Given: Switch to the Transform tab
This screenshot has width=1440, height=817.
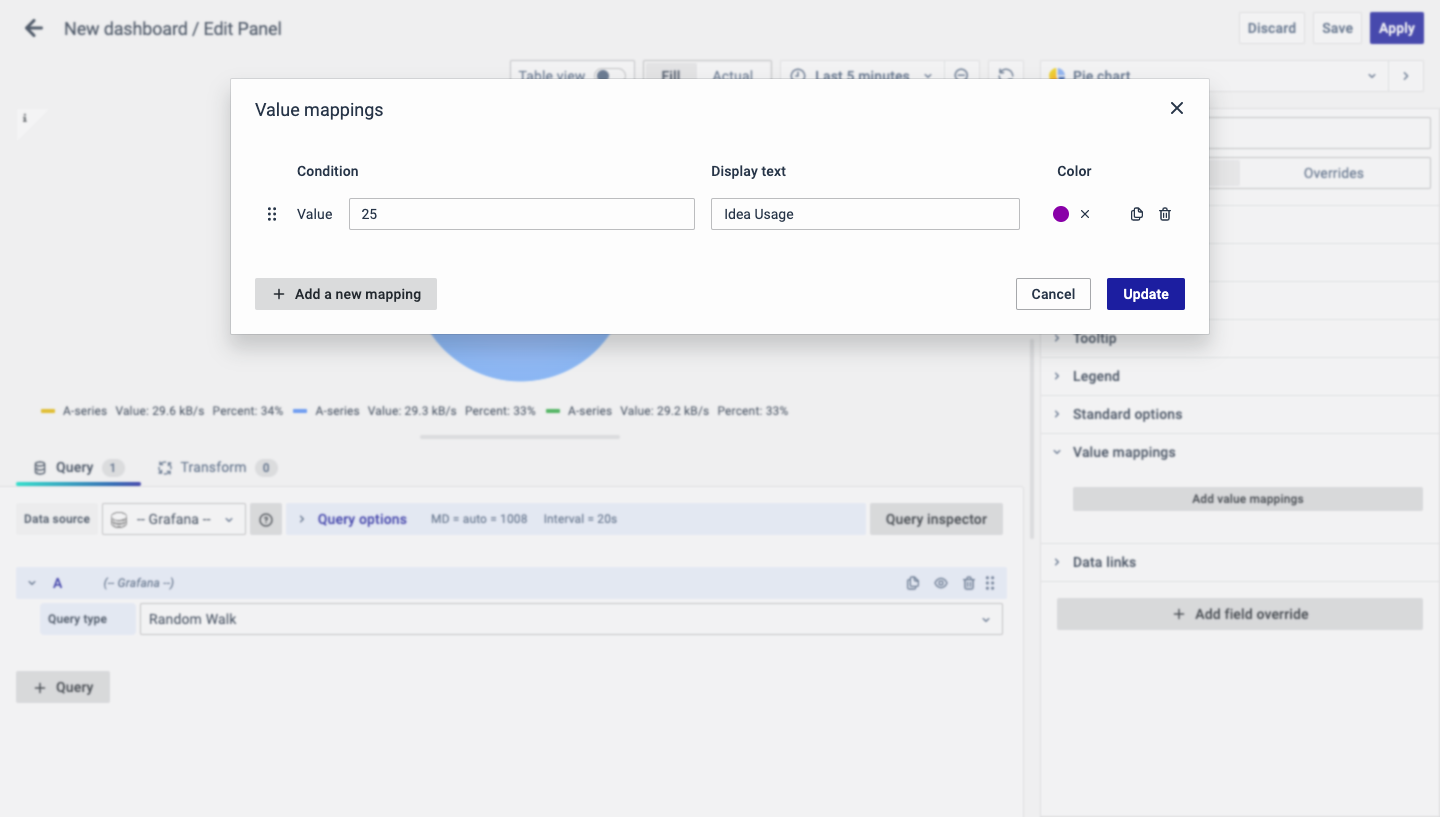Looking at the screenshot, I should (213, 467).
